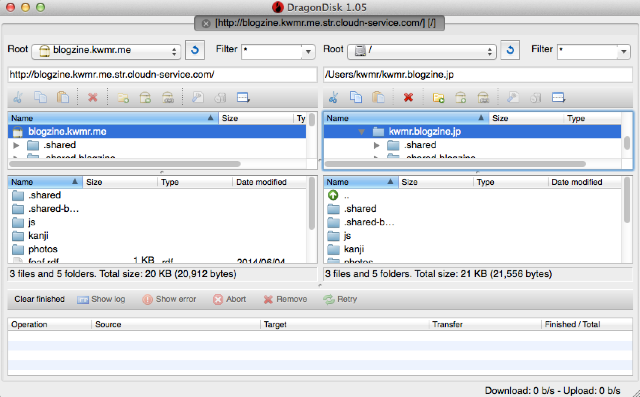Click the wrench properties icon in left pane toolbar

pyautogui.click(x=198, y=98)
